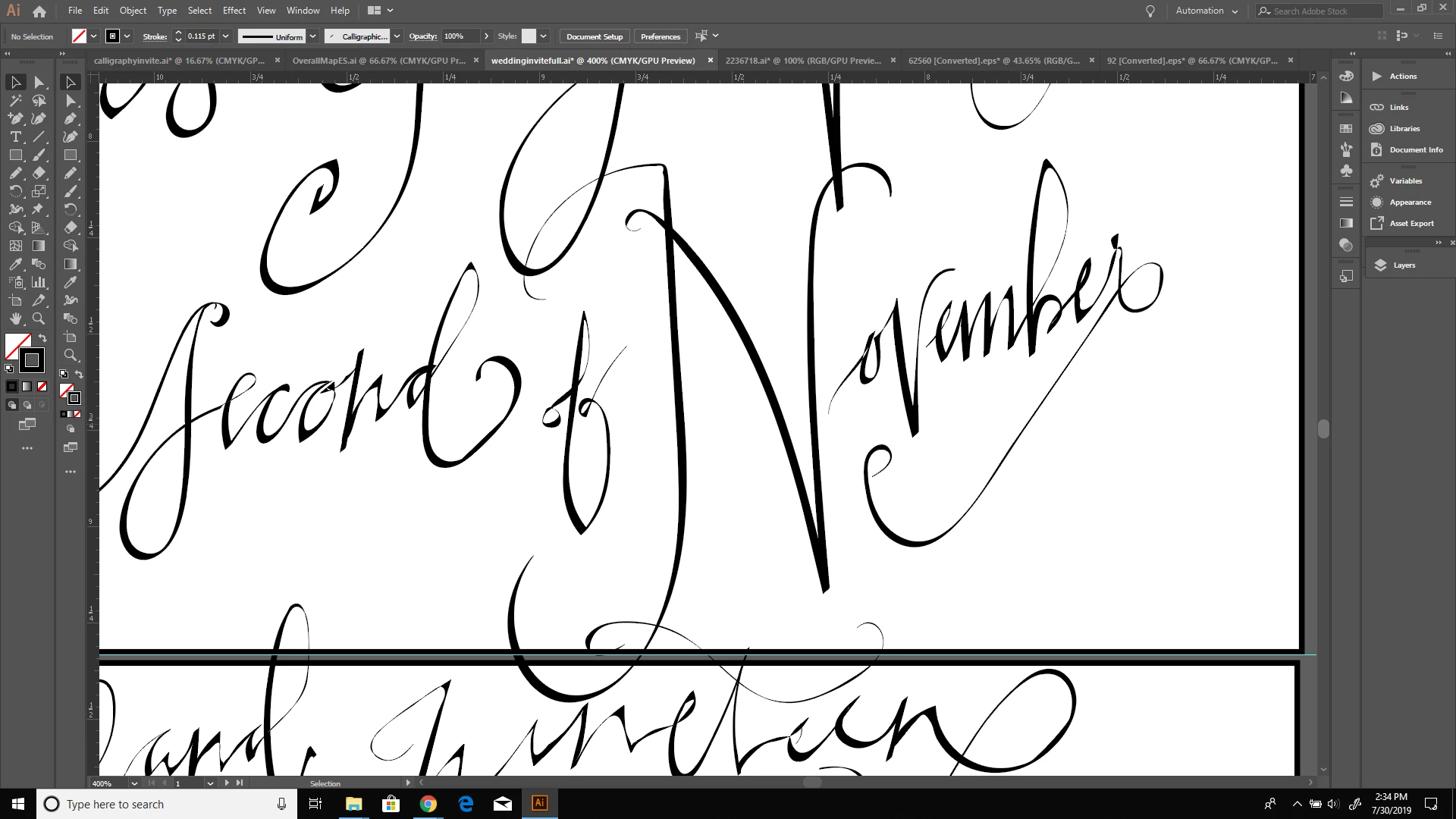Open the Uniform width profile dropdown
1456x819 pixels.
(x=312, y=36)
